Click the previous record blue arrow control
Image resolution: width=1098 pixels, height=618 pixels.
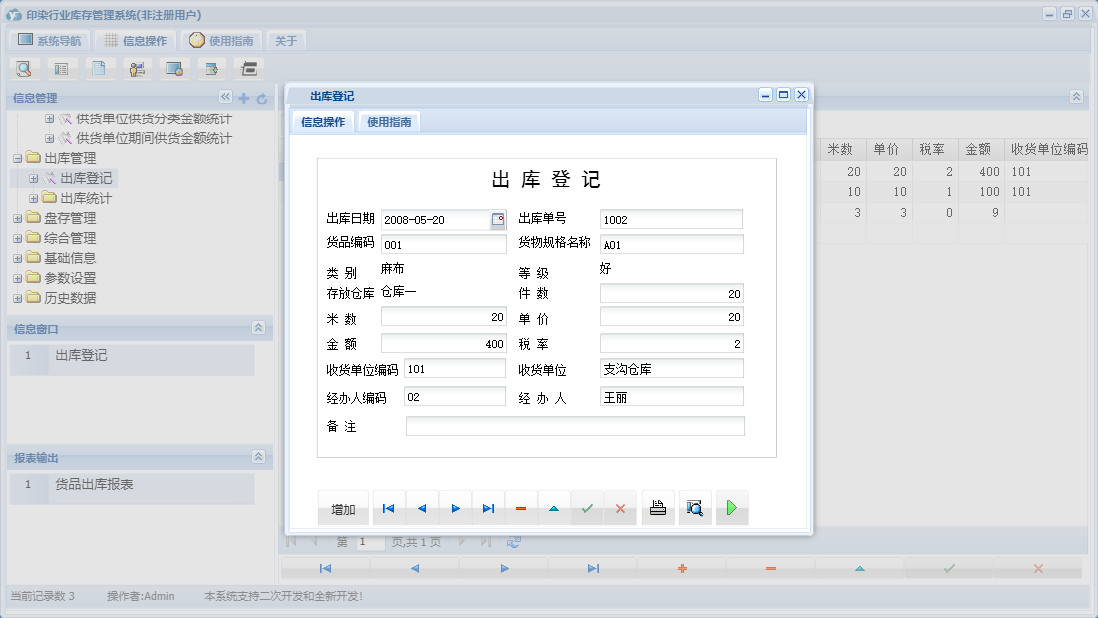point(421,508)
